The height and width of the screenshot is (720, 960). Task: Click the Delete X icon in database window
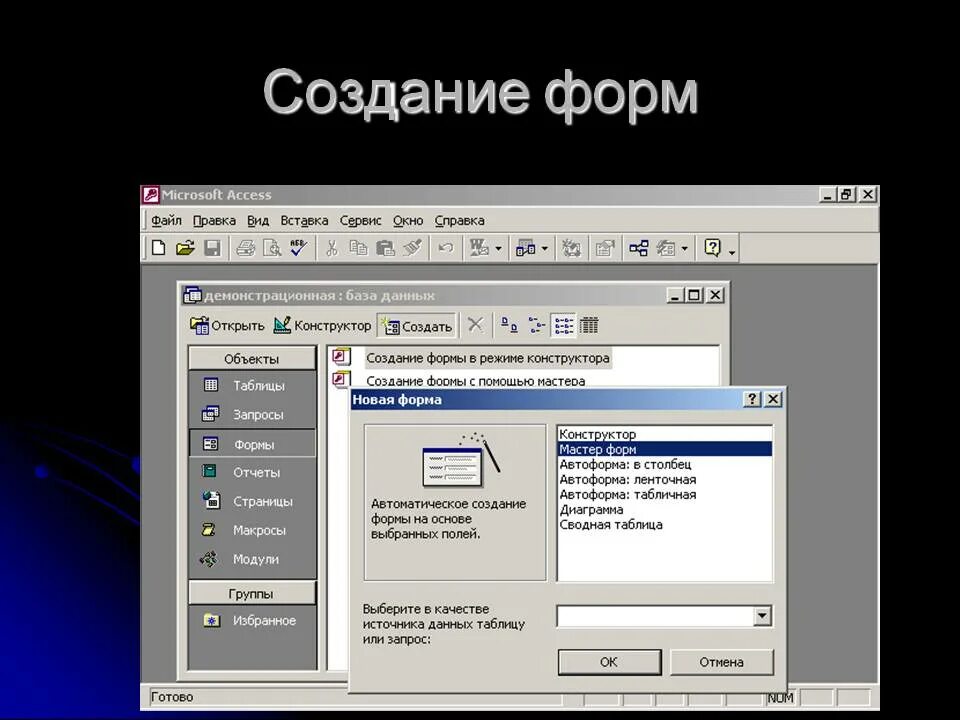[x=475, y=325]
